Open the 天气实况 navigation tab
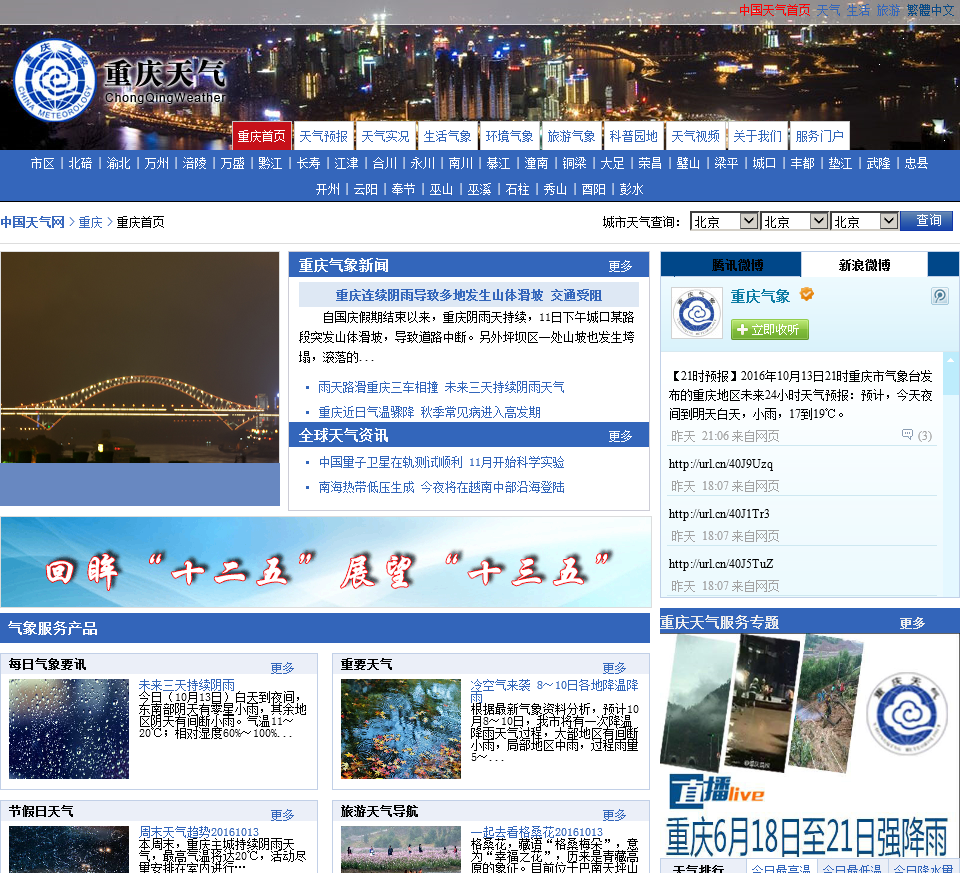 [385, 136]
